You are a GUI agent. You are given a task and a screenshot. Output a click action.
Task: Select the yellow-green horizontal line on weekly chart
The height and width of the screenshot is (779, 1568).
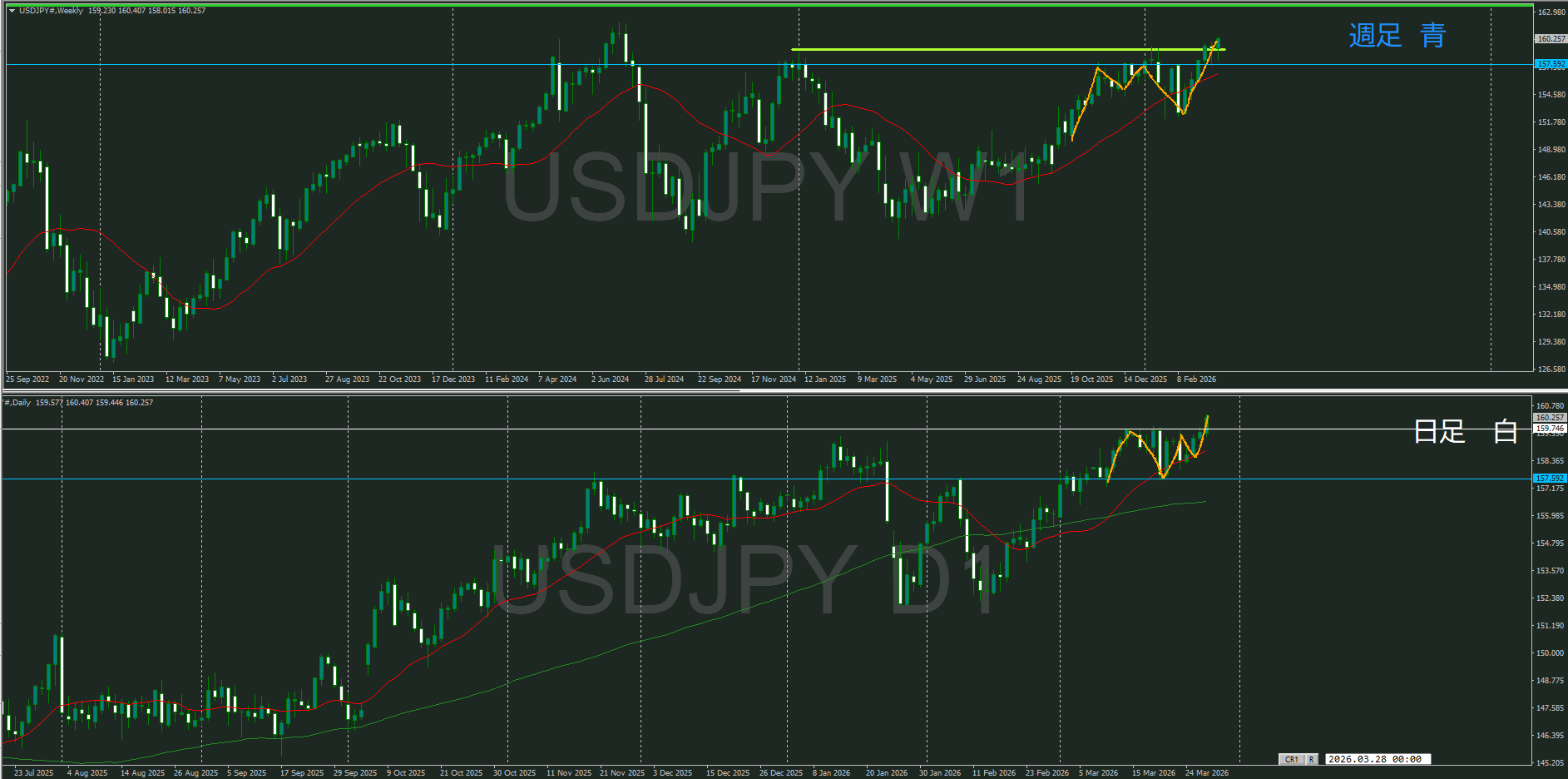998,49
